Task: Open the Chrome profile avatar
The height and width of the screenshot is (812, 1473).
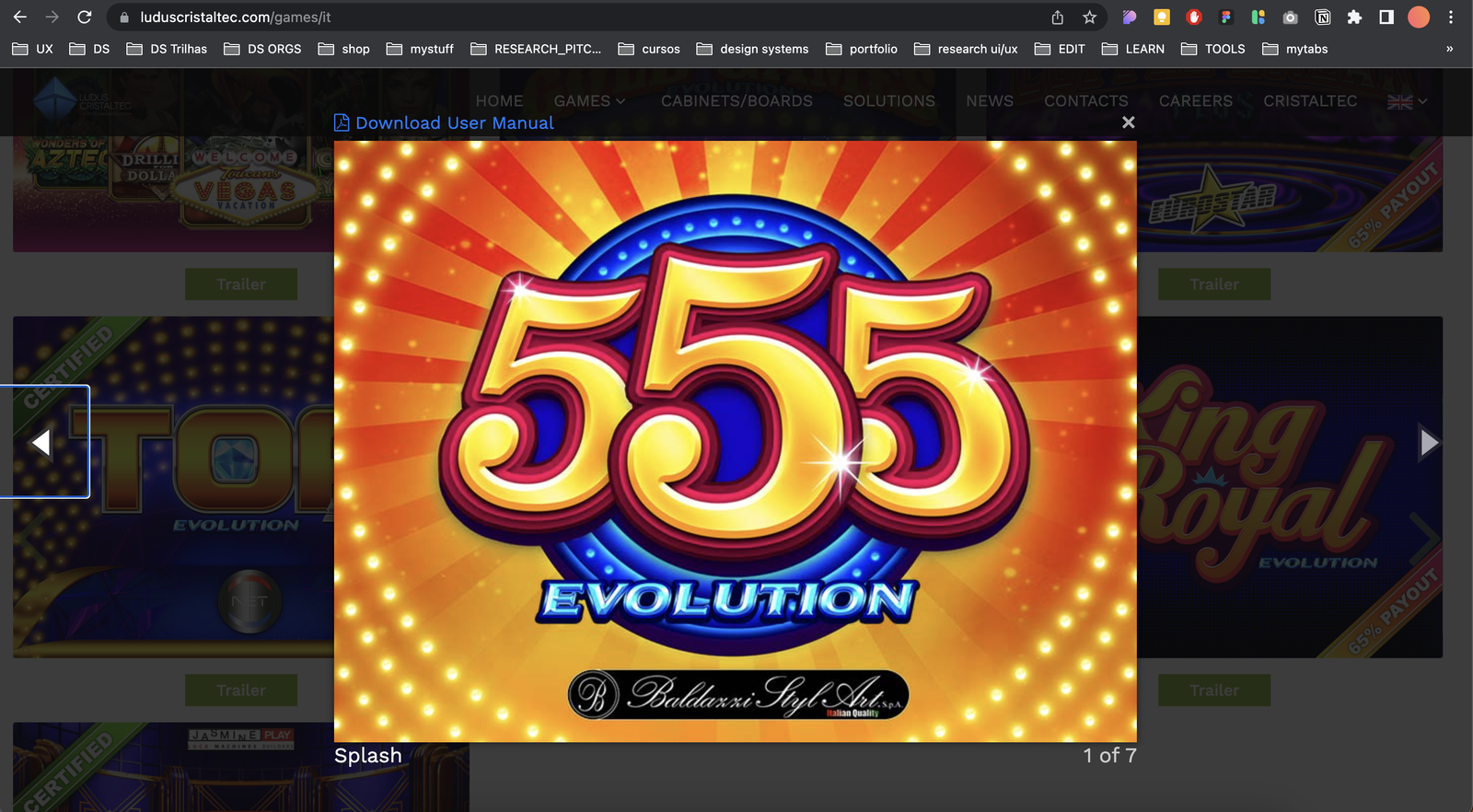Action: [1419, 17]
